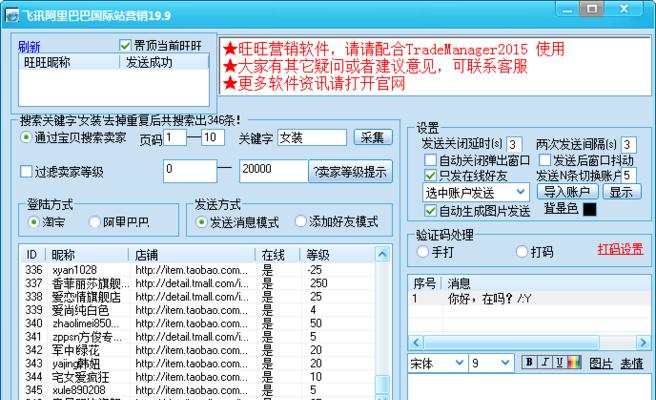Viewport: 656px width, 400px height.
Task: Click start page number field
Action: pyautogui.click(x=174, y=138)
